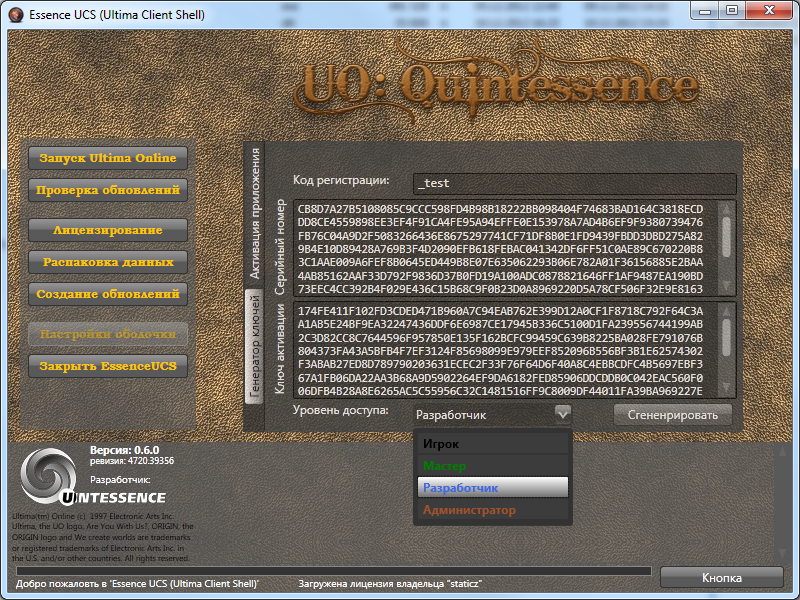The image size is (800, 600).
Task: Maximize the Essence UCS window
Action: click(x=732, y=10)
